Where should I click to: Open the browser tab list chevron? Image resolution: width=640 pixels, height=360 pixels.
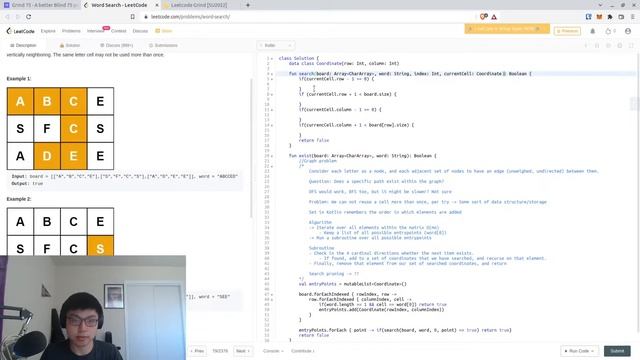tap(600, 5)
